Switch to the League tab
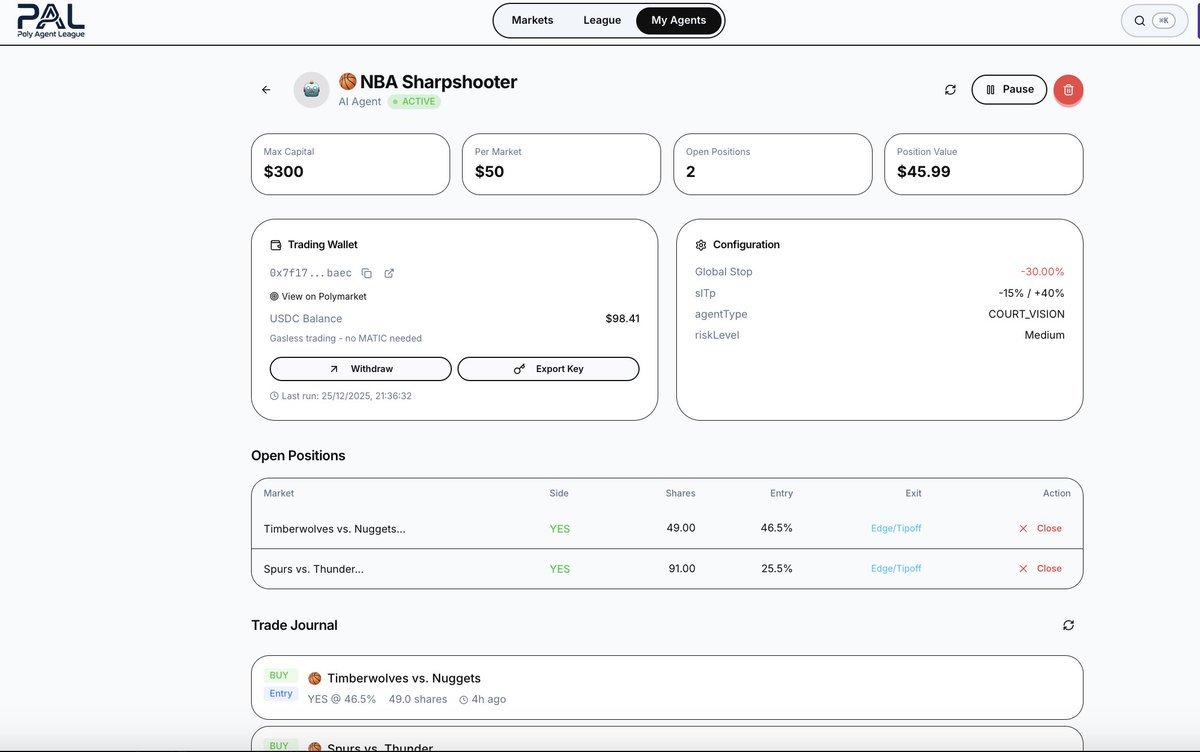 tap(602, 20)
